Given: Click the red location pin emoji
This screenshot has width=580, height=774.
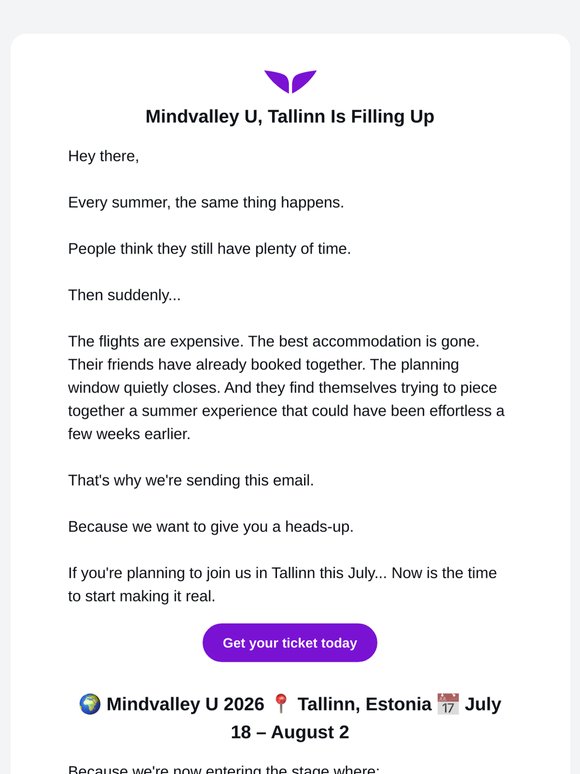Looking at the screenshot, I should (281, 704).
